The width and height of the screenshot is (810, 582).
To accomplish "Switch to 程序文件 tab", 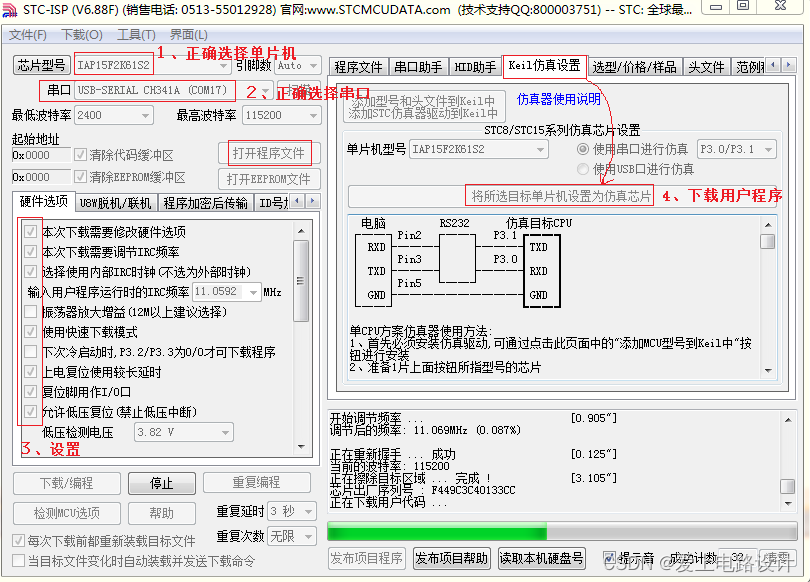I will point(359,67).
